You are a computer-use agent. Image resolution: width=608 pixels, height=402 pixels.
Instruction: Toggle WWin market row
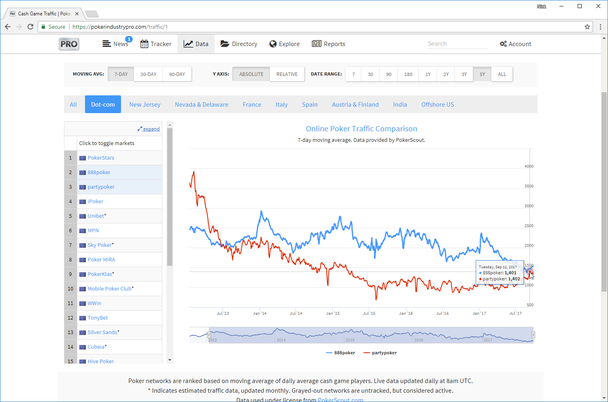[113, 303]
